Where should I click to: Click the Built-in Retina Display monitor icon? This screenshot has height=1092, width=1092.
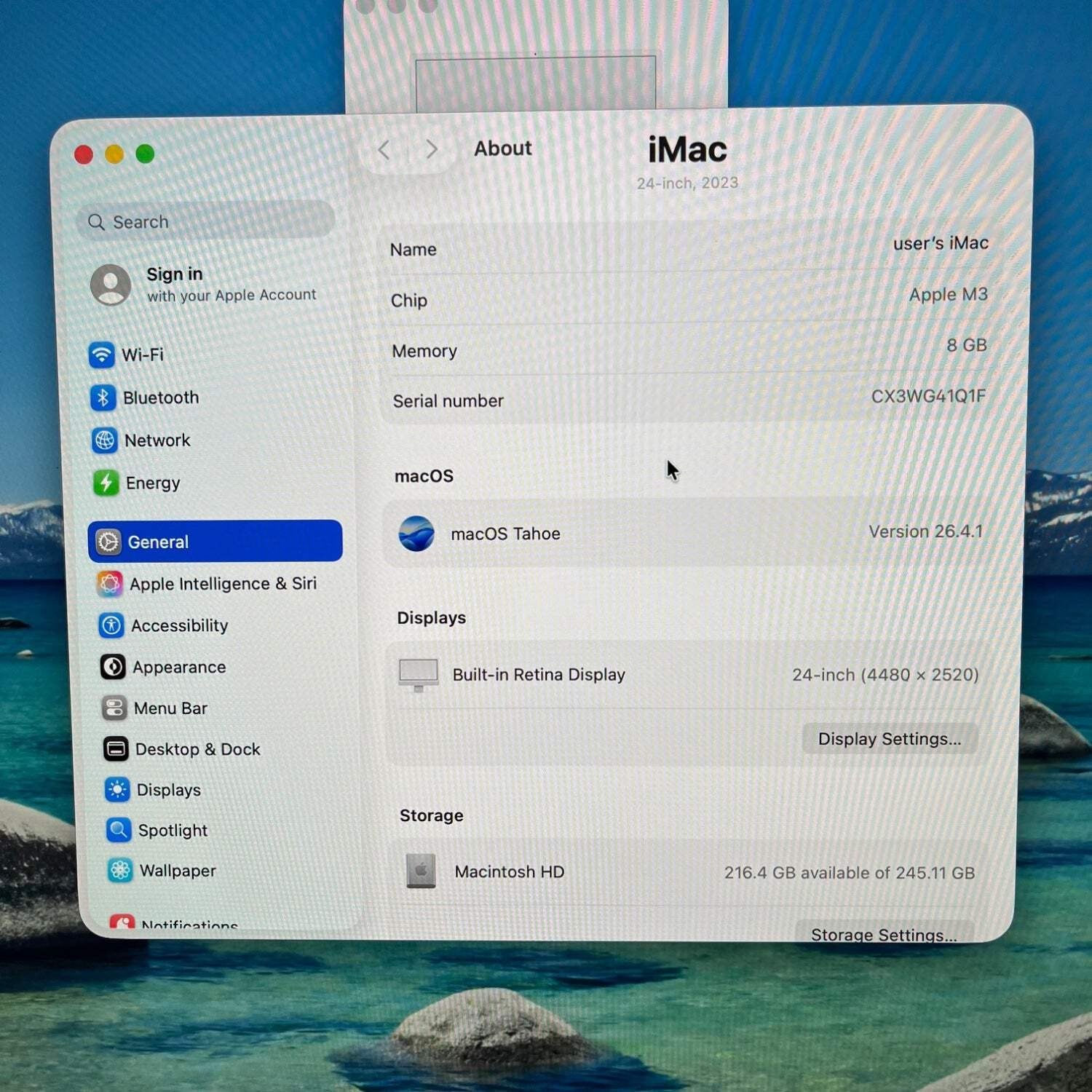coord(419,675)
